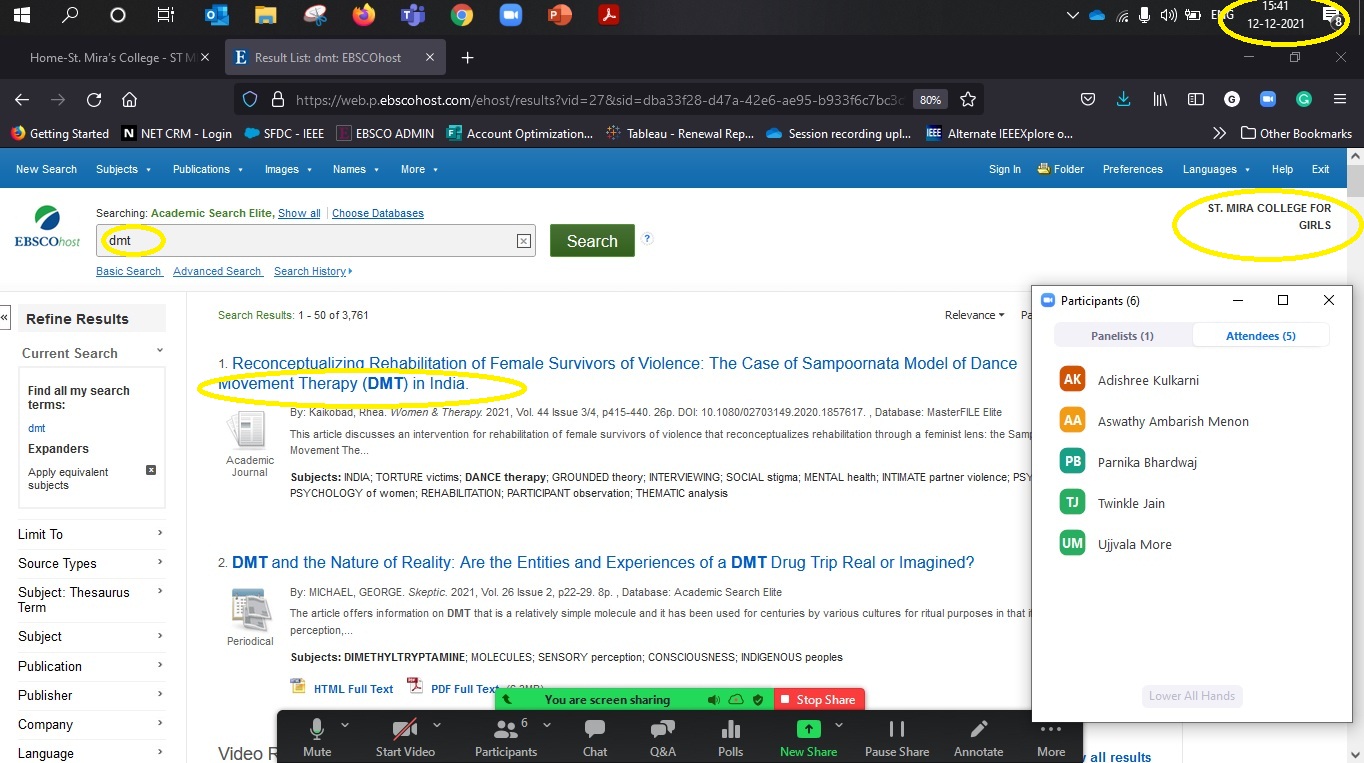Open the Publications menu
The height and width of the screenshot is (763, 1364).
[208, 169]
